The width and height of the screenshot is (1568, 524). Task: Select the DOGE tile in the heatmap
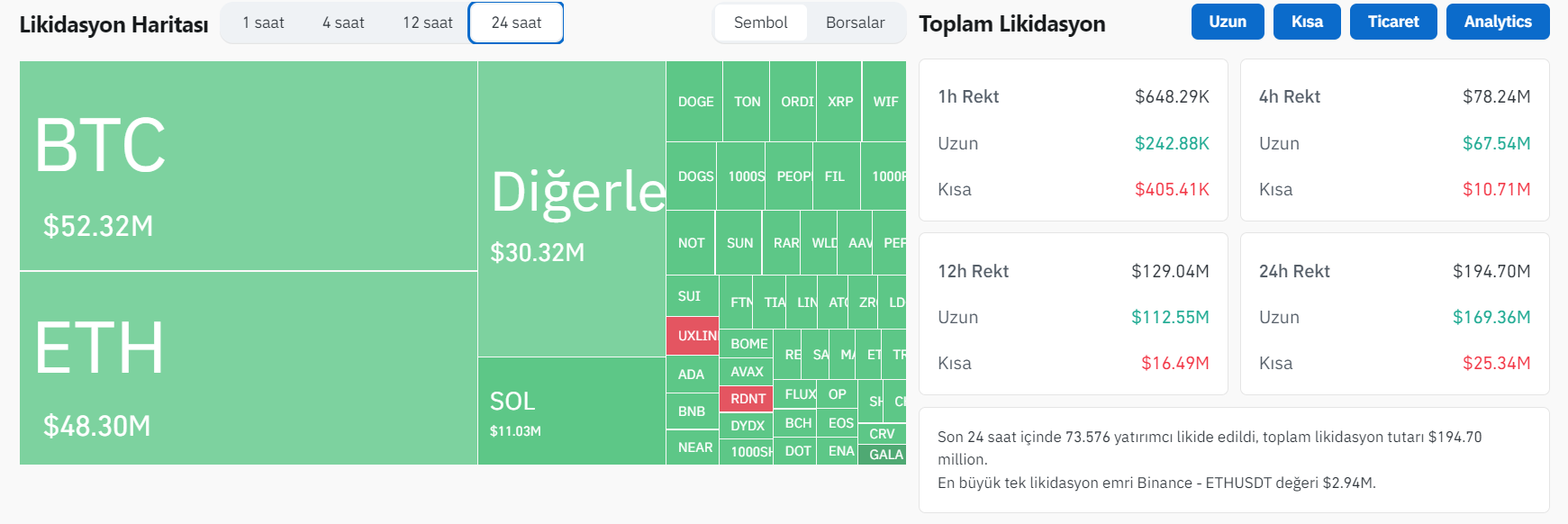694,102
